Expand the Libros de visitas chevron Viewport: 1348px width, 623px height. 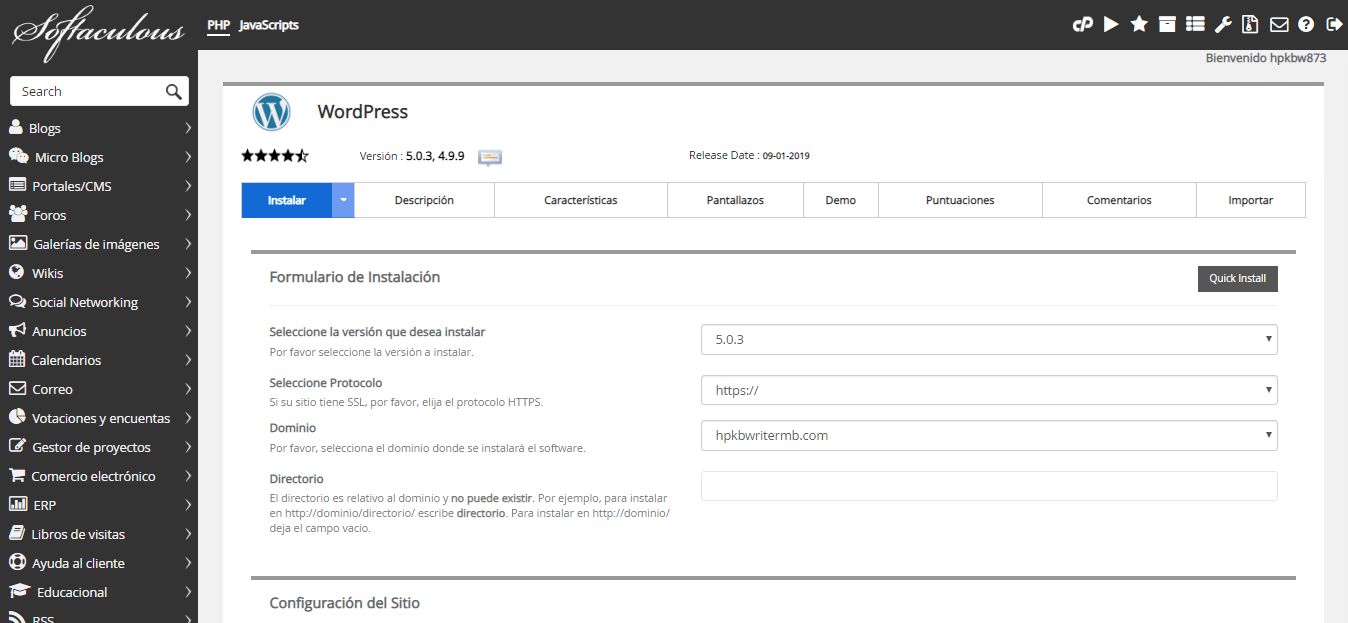coord(188,534)
